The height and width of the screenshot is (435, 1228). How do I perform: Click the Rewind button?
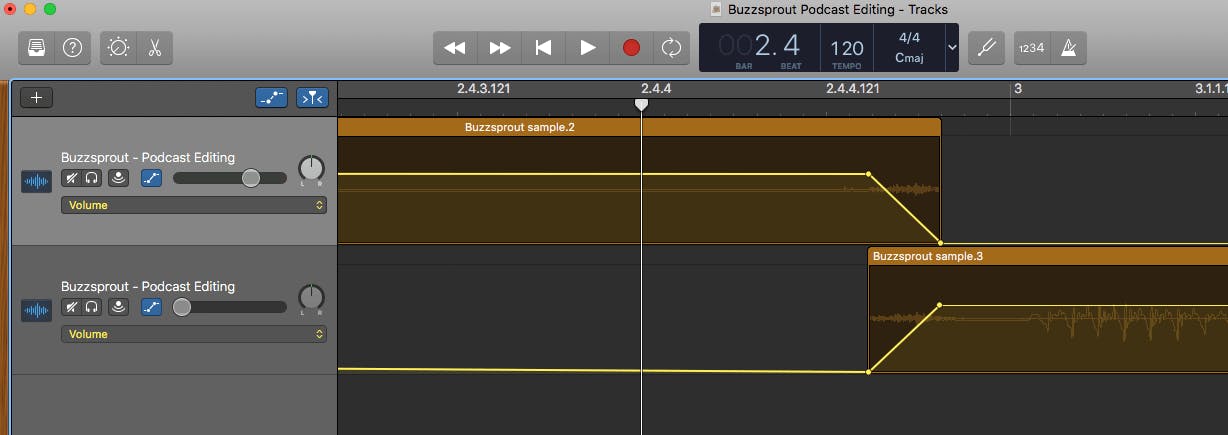point(455,48)
